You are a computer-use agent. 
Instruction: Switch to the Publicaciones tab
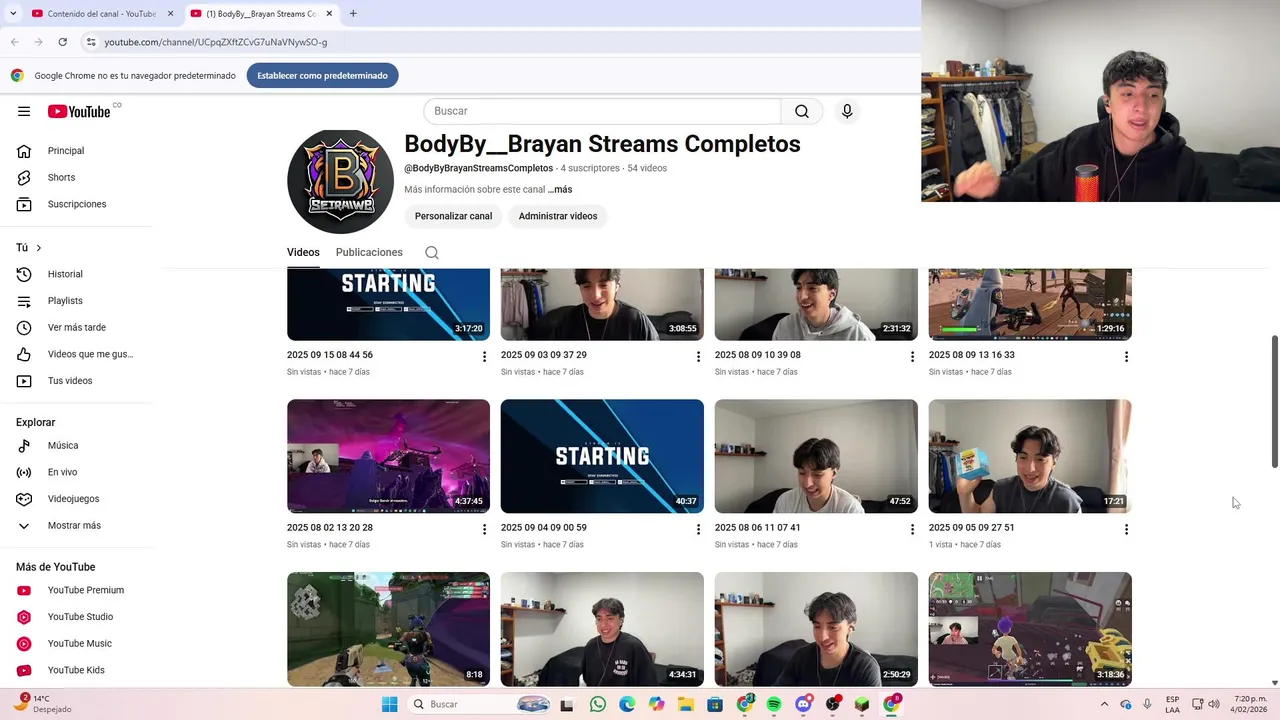click(369, 252)
